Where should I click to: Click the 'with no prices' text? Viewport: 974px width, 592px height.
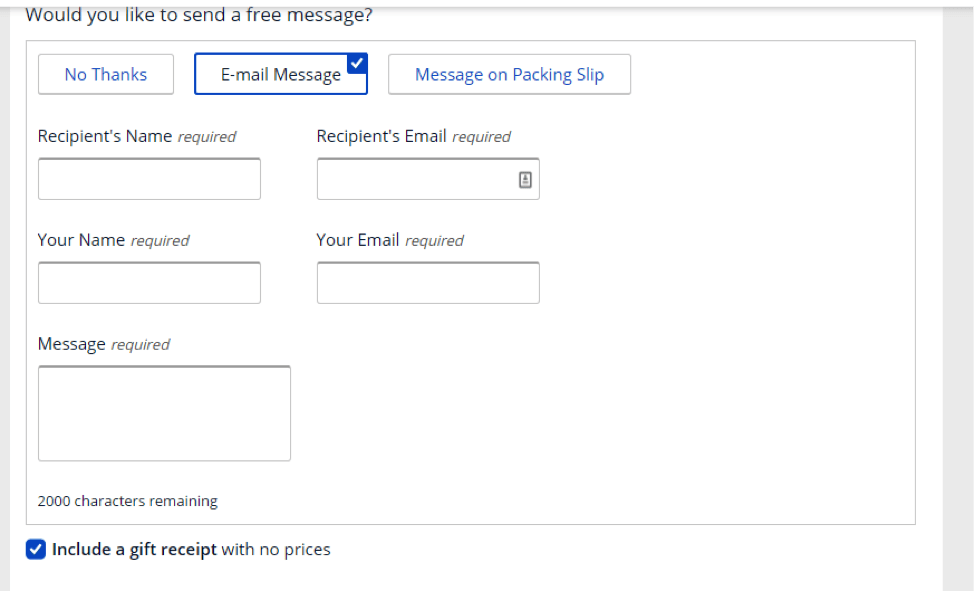276,550
